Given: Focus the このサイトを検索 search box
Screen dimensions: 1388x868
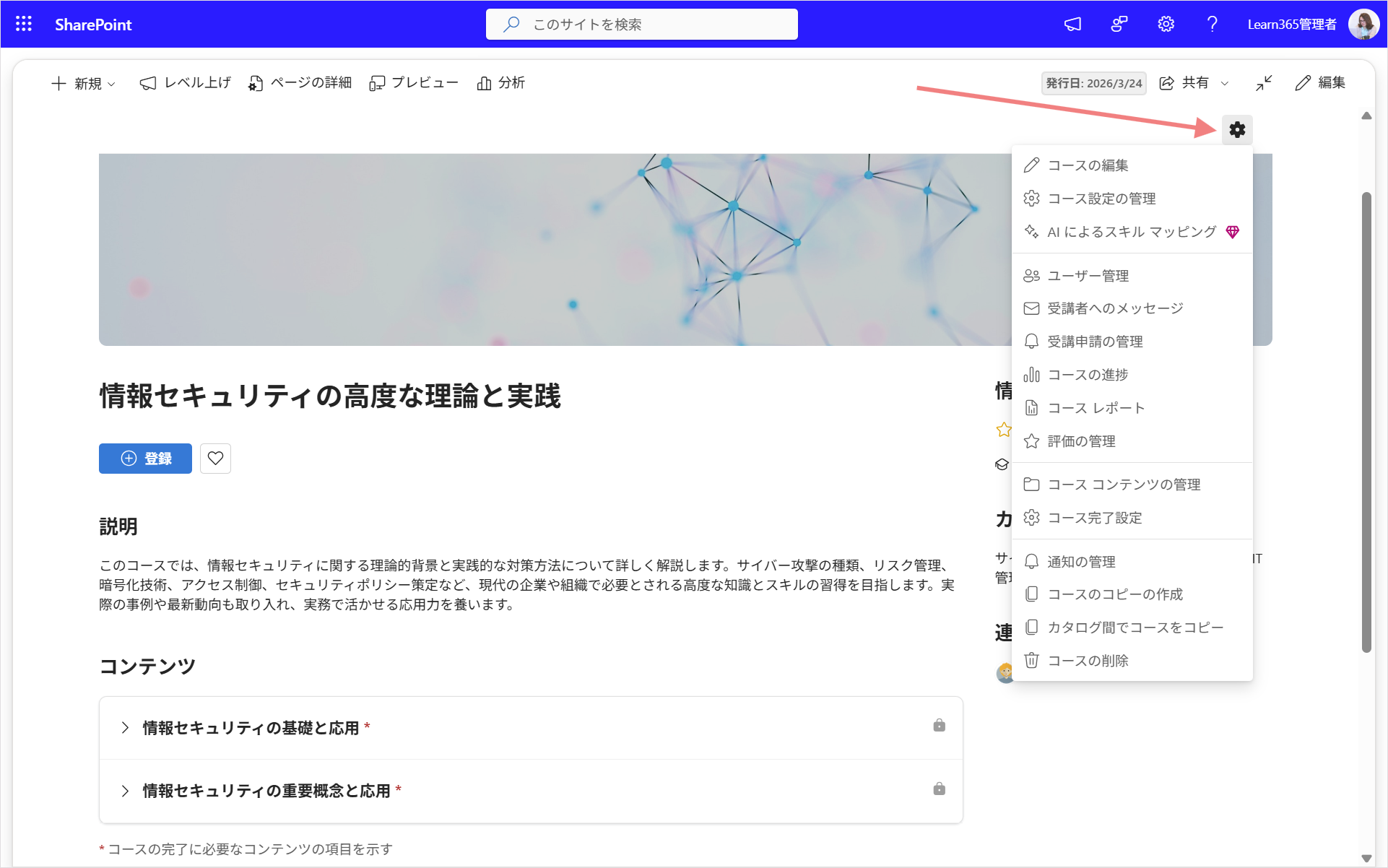Looking at the screenshot, I should pos(641,25).
